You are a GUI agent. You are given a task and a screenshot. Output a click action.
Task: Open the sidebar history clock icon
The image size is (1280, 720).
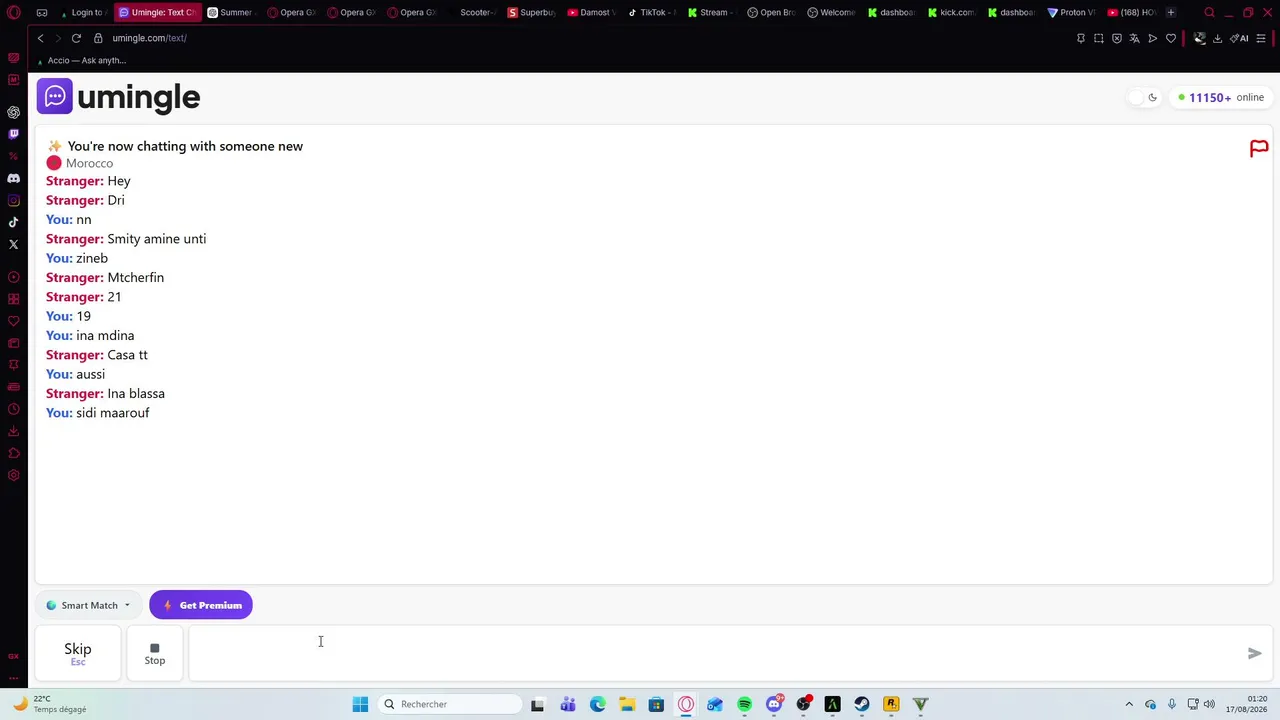(x=13, y=409)
